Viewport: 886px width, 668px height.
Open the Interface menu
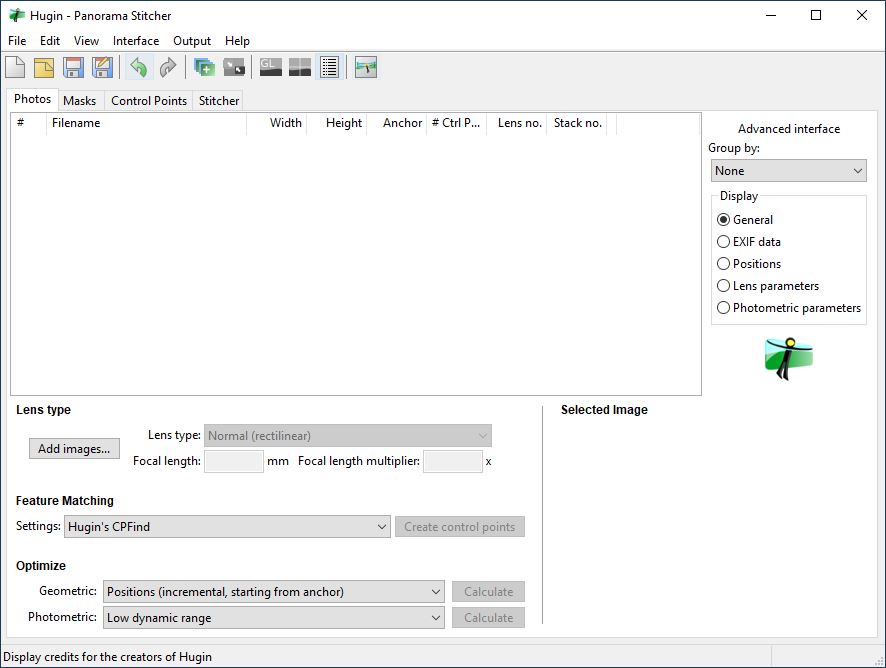(136, 41)
